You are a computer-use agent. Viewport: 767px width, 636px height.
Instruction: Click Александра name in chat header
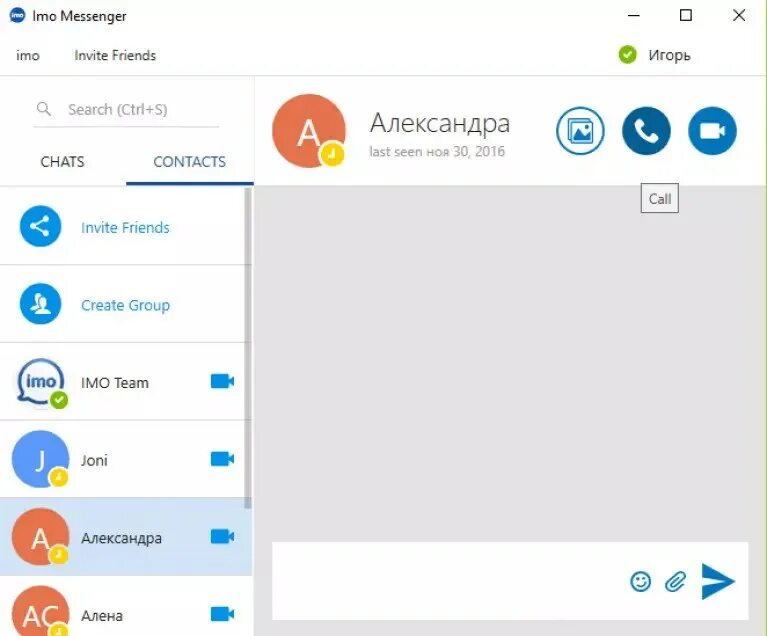pyautogui.click(x=440, y=123)
